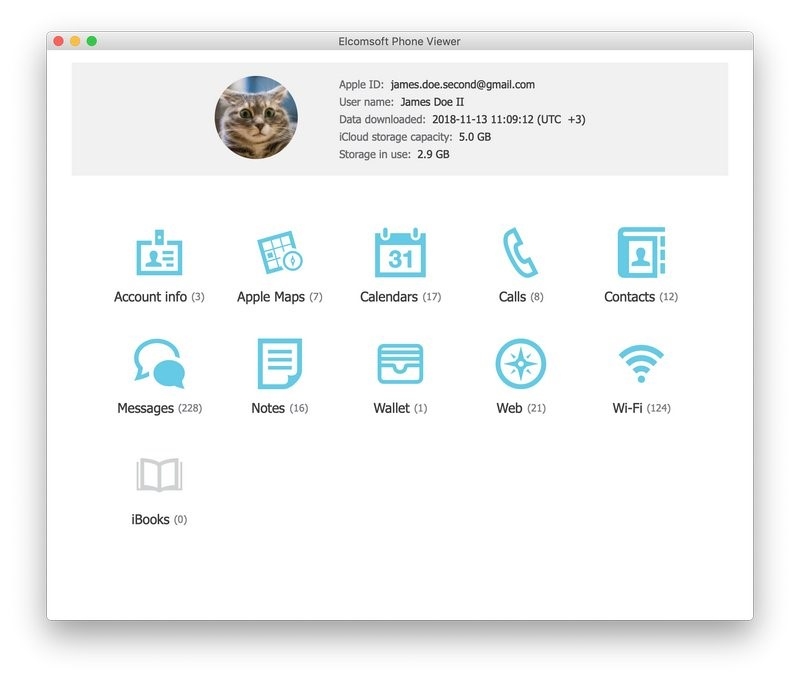Viewport: 800px width, 682px height.
Task: Click the green full-screen window button
Action: click(92, 41)
